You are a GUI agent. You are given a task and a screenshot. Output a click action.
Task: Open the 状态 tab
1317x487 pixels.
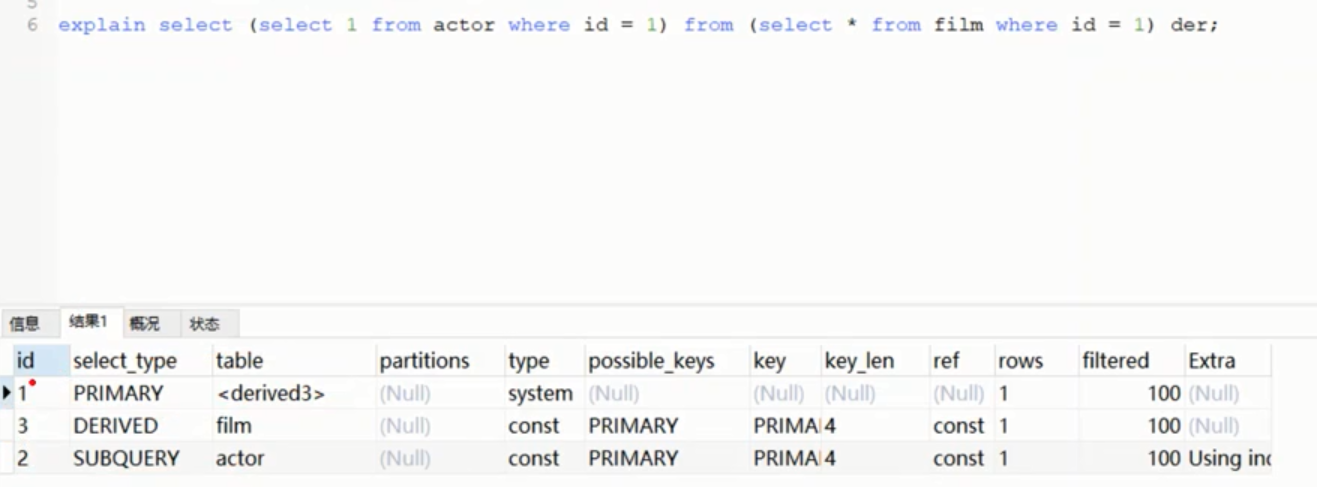205,323
